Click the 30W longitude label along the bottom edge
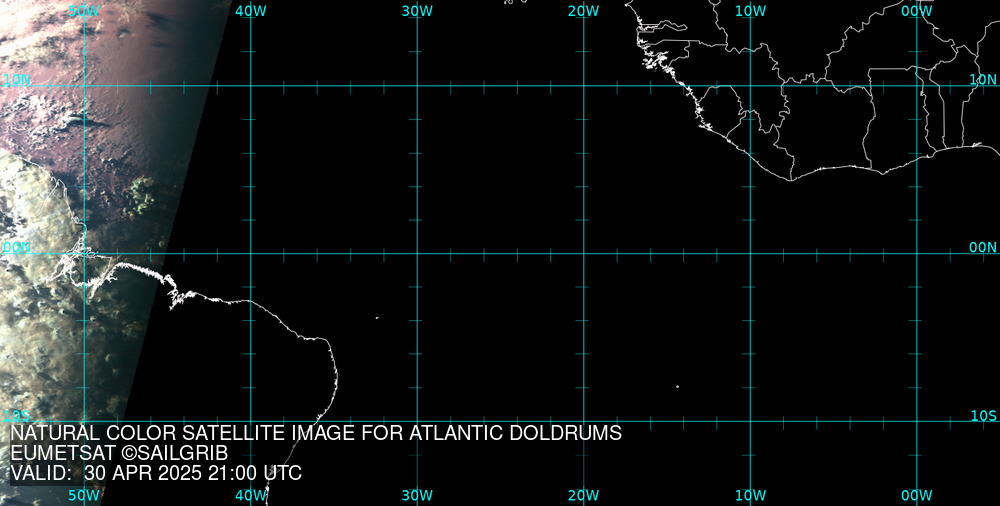Screen dimensions: 1000x506 point(417,495)
